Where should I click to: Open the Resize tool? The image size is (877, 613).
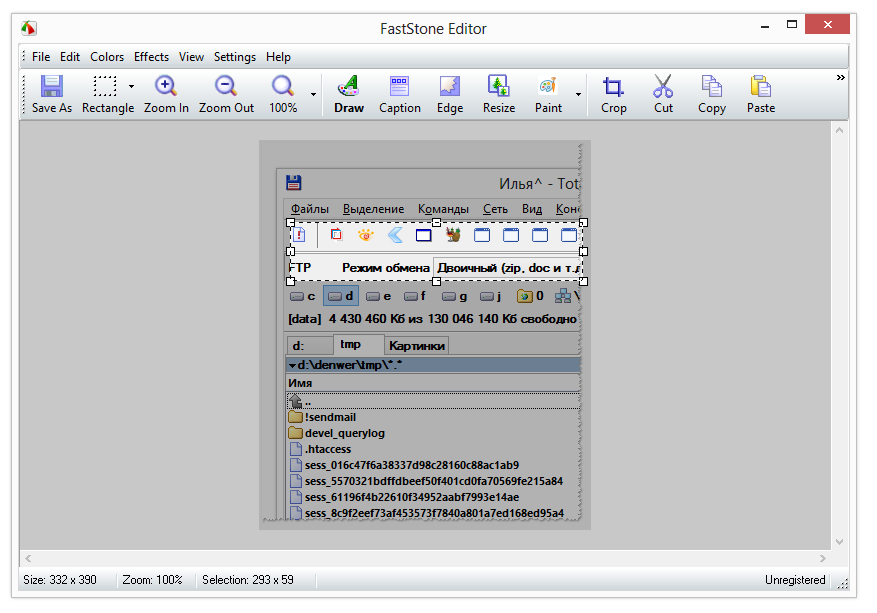(x=499, y=95)
